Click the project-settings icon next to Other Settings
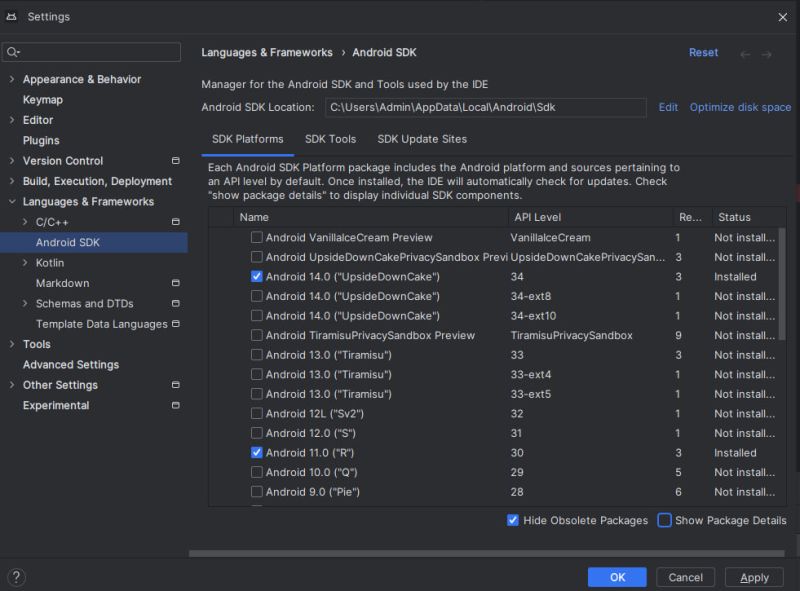Screen dimensions: 800x591 point(176,384)
